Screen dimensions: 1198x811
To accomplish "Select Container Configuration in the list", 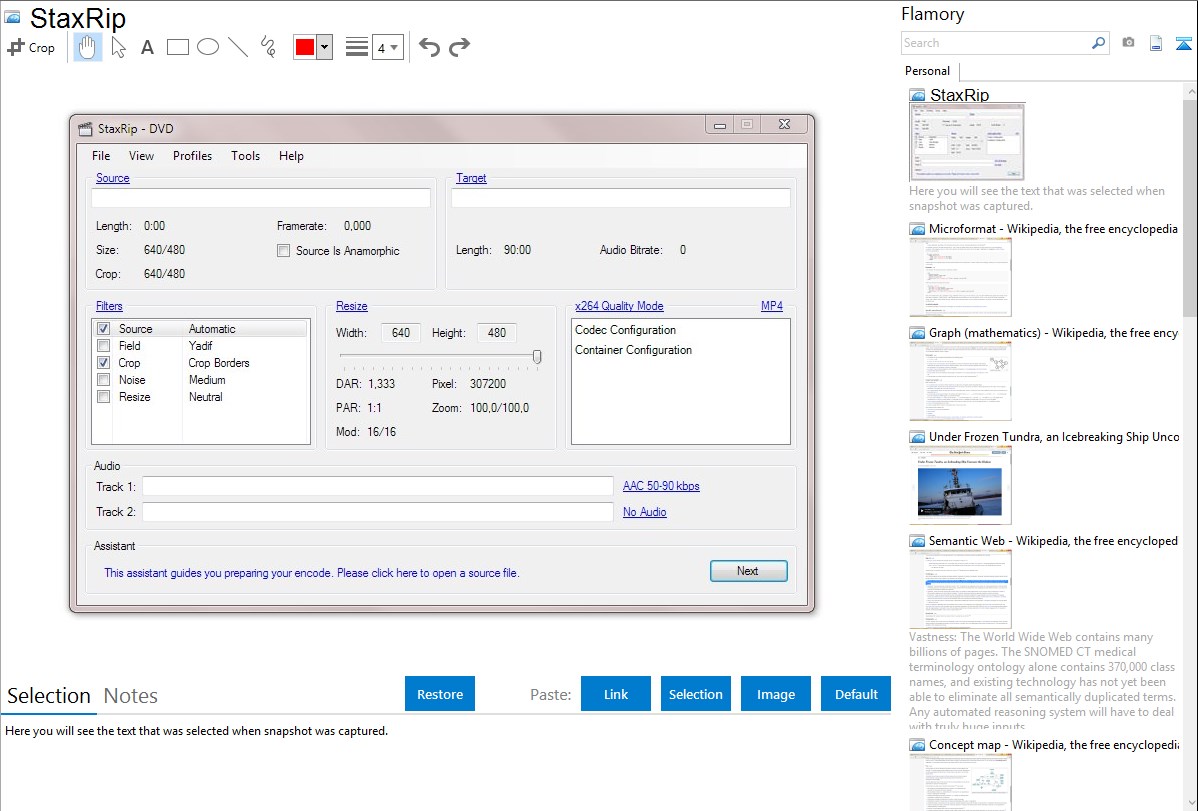I will point(633,350).
